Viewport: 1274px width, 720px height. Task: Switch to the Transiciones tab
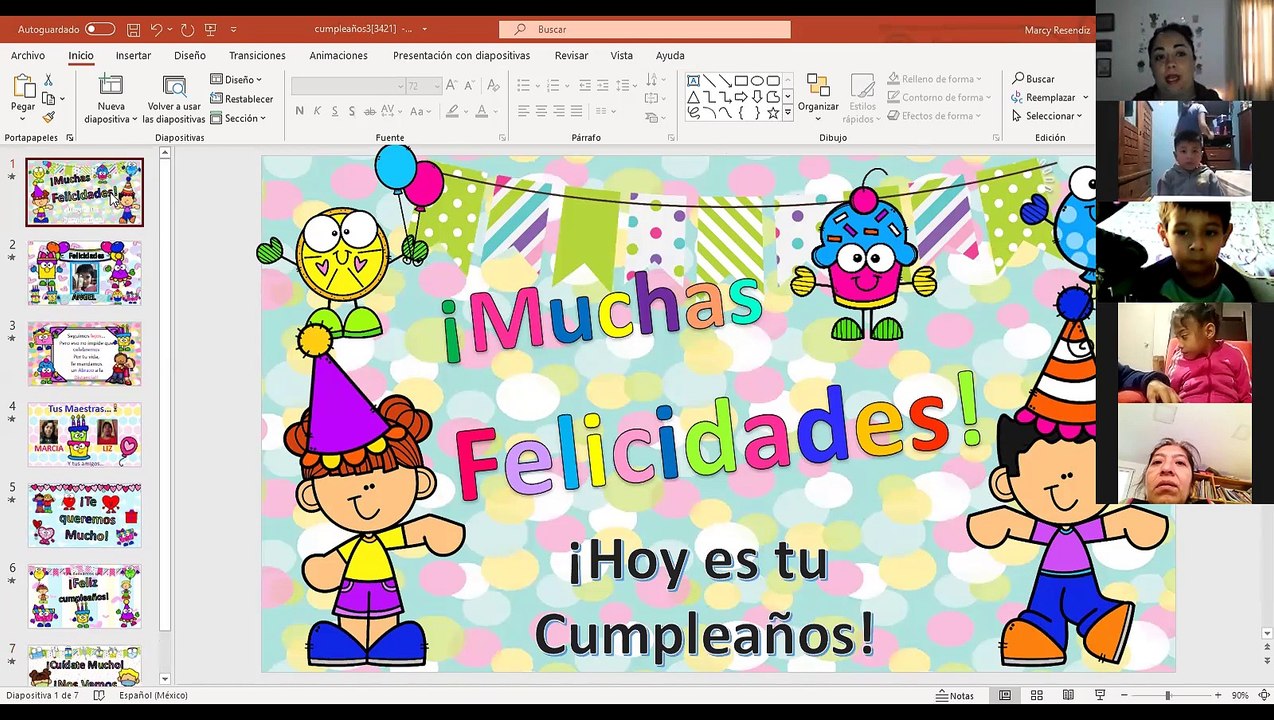(257, 56)
